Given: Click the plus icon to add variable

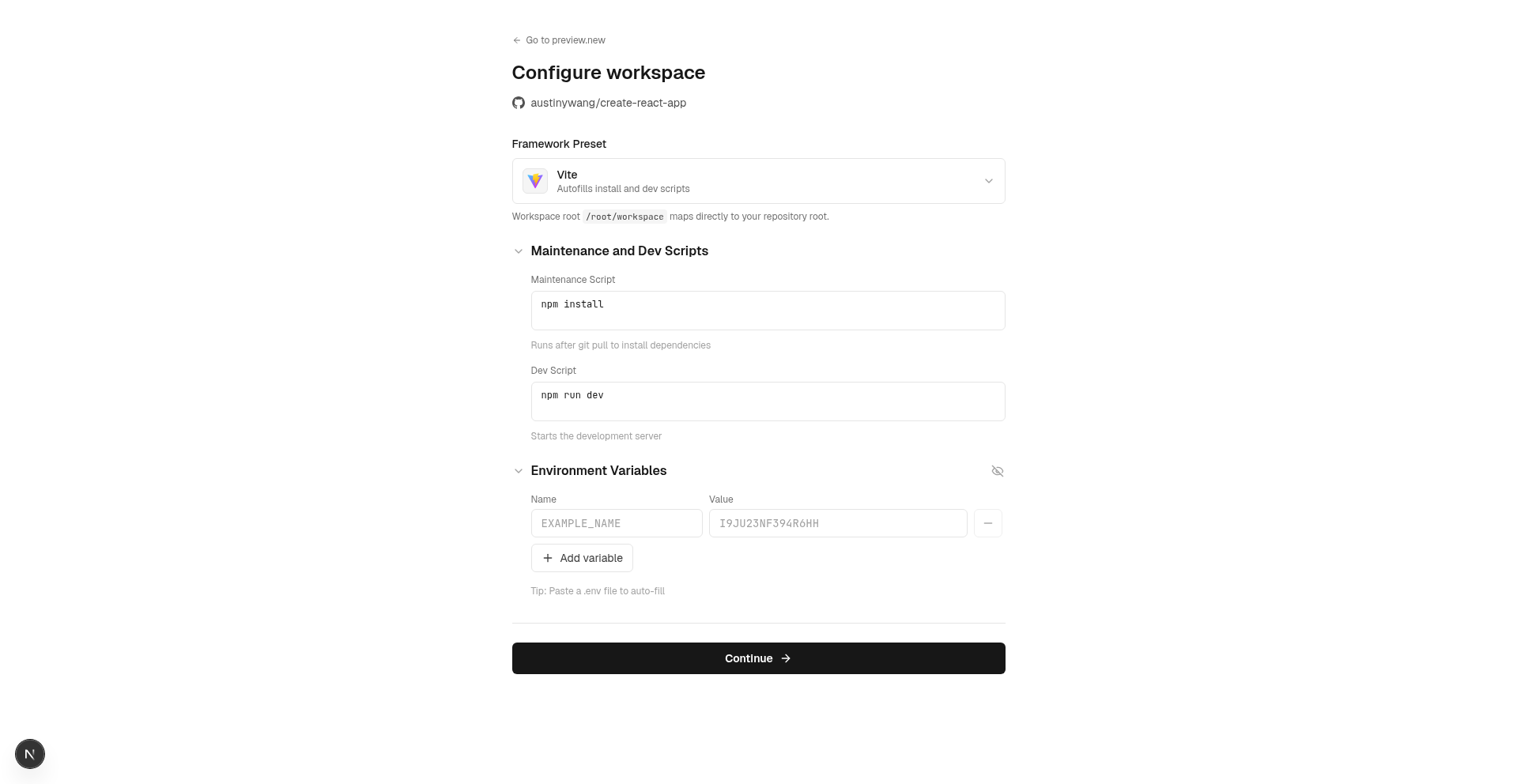Looking at the screenshot, I should point(548,558).
